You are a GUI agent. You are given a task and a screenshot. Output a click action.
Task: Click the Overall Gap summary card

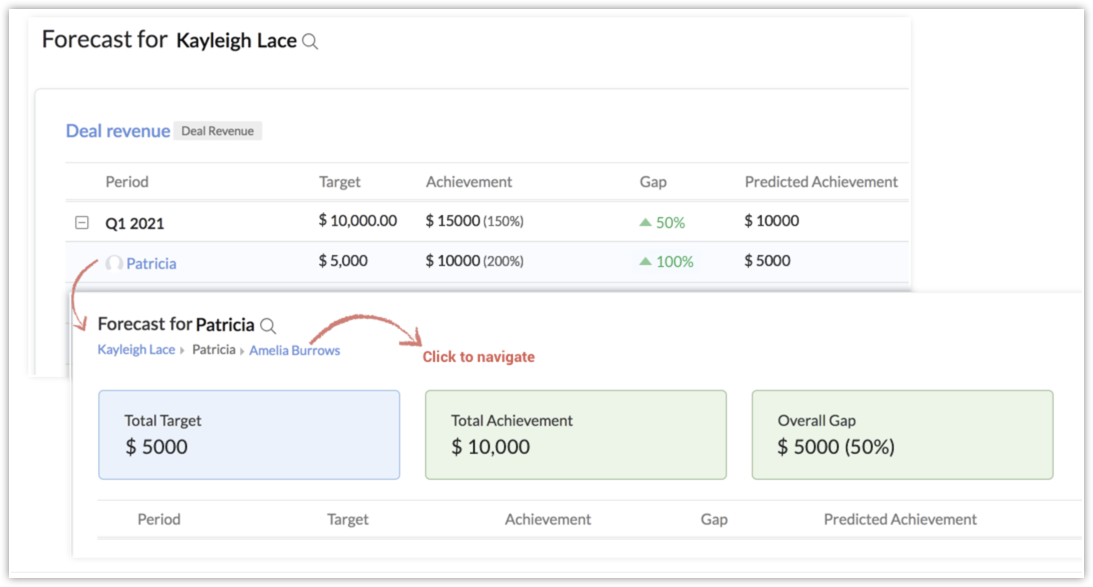tap(902, 434)
